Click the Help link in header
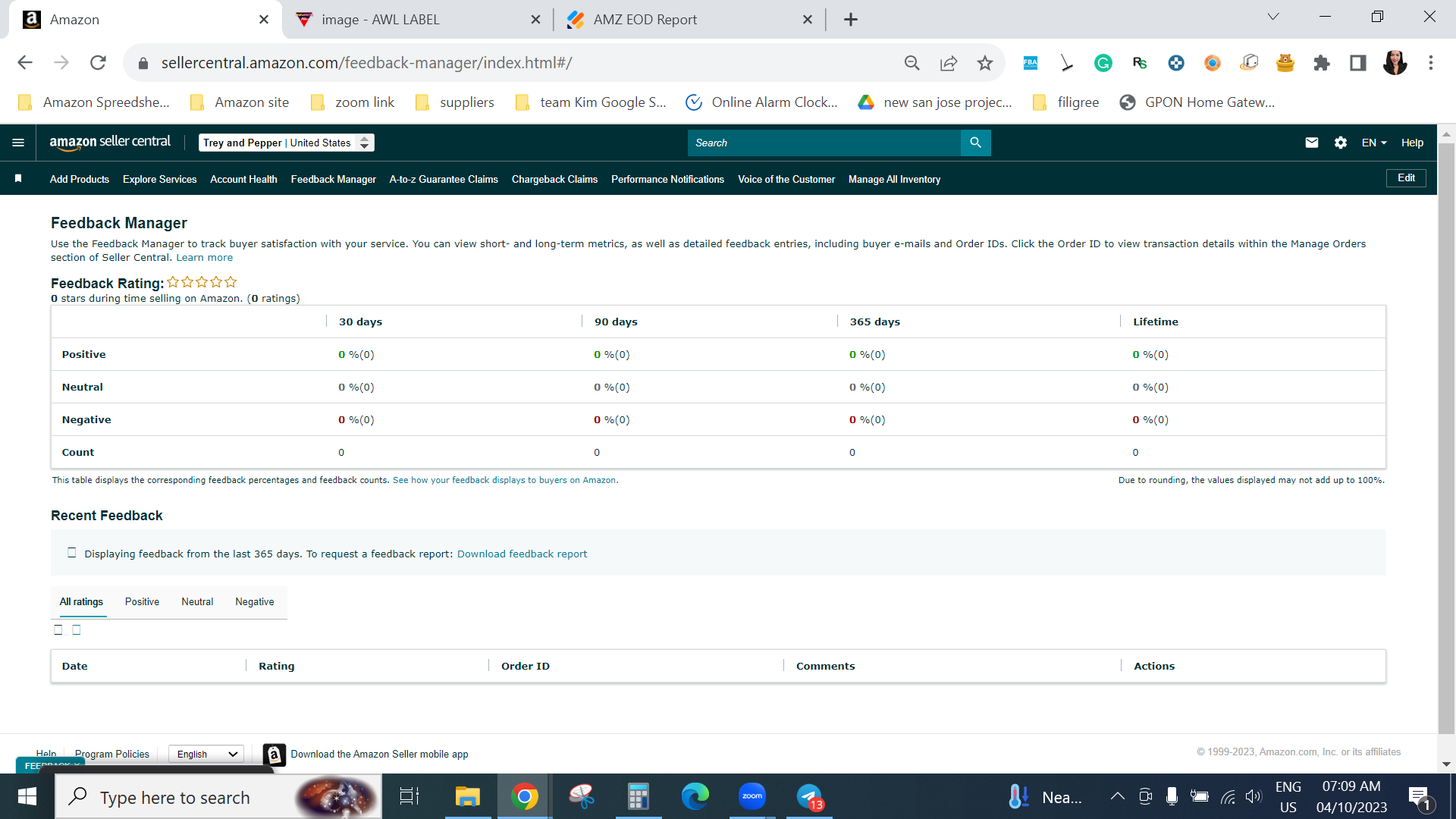 click(x=1412, y=143)
